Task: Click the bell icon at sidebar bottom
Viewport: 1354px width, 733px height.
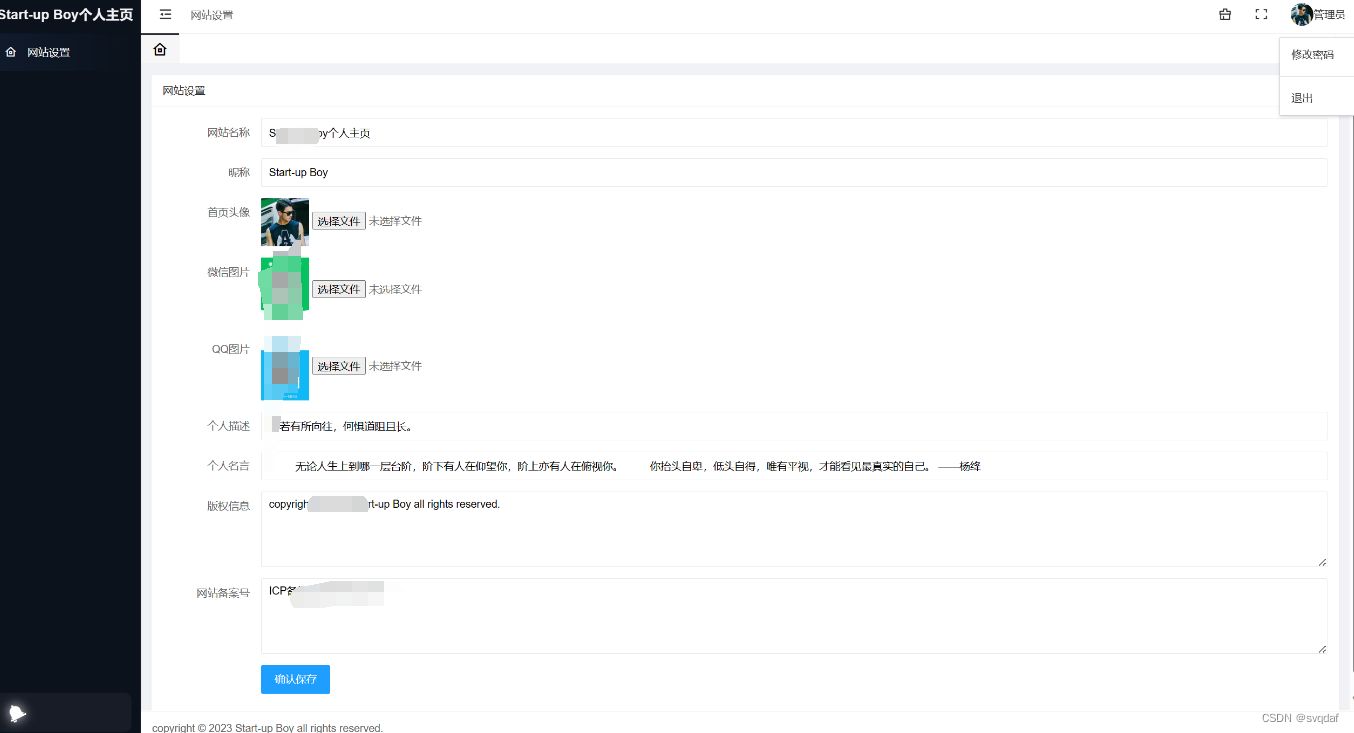Action: [x=17, y=712]
